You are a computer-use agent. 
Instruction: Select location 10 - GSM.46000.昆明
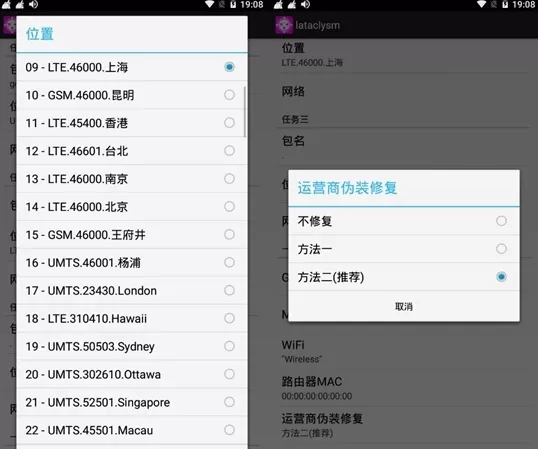coord(132,95)
